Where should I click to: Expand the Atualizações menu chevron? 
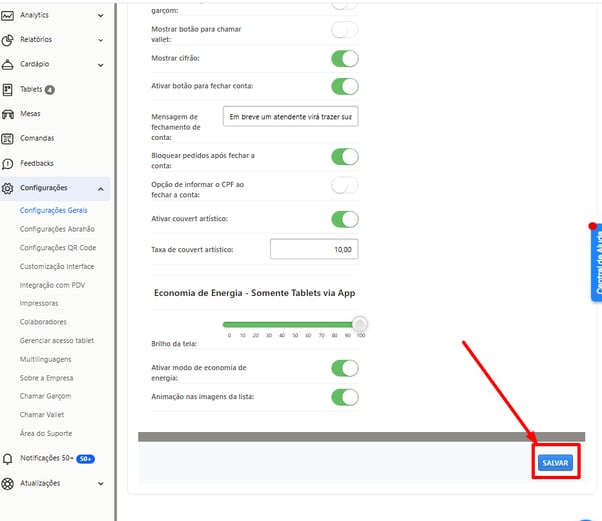102,483
